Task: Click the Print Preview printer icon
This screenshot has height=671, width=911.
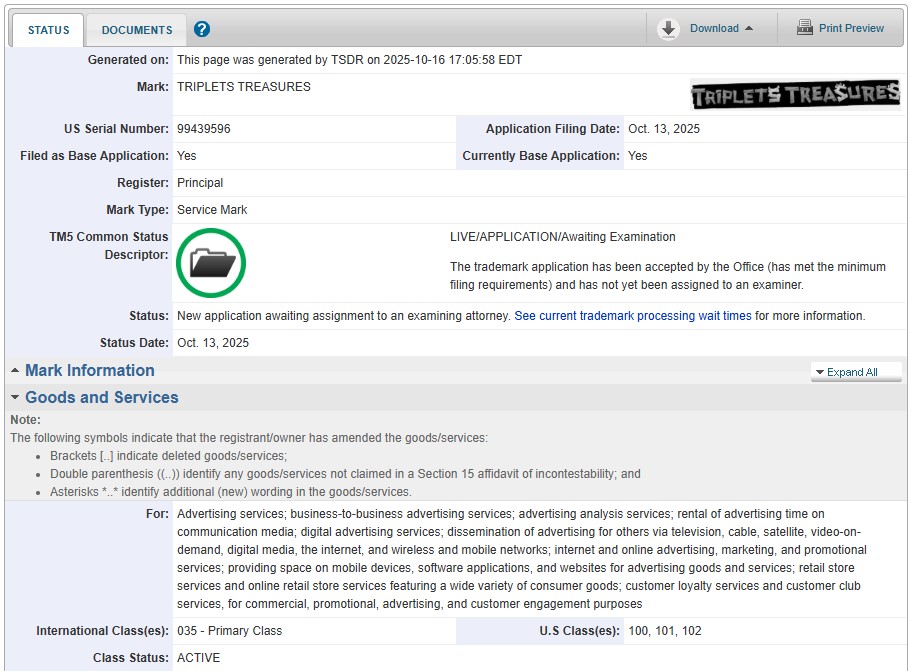Action: point(805,28)
